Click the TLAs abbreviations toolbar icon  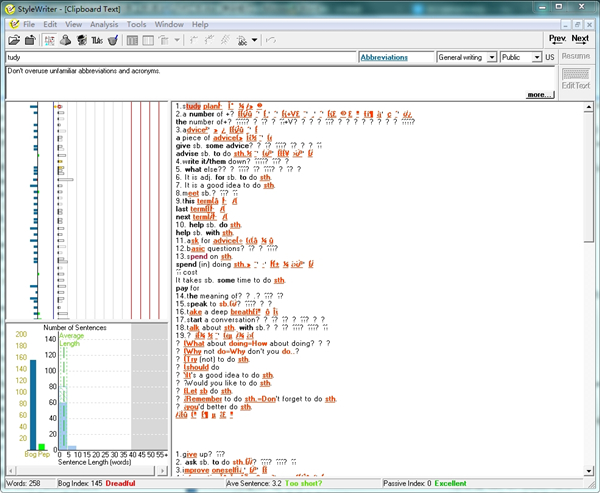[96, 40]
